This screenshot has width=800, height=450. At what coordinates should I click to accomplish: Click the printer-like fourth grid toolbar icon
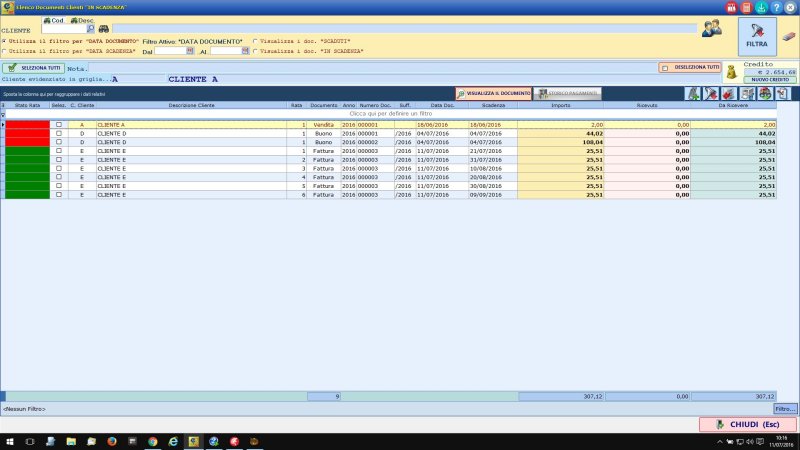(747, 93)
